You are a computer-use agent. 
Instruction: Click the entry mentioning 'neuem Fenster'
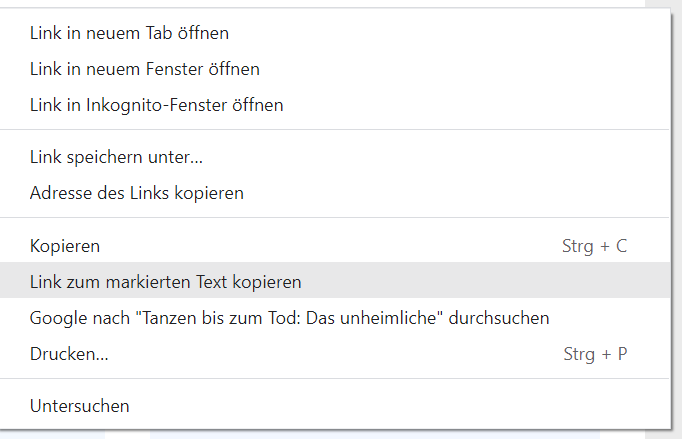pyautogui.click(x=145, y=69)
